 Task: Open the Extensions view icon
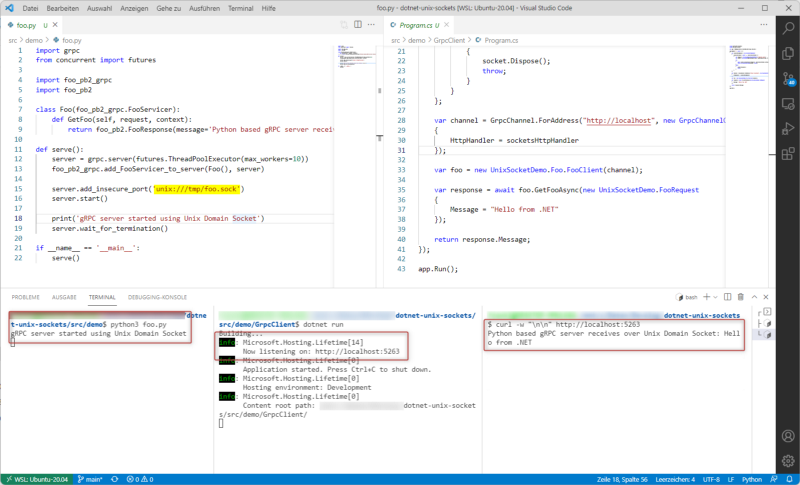788,154
